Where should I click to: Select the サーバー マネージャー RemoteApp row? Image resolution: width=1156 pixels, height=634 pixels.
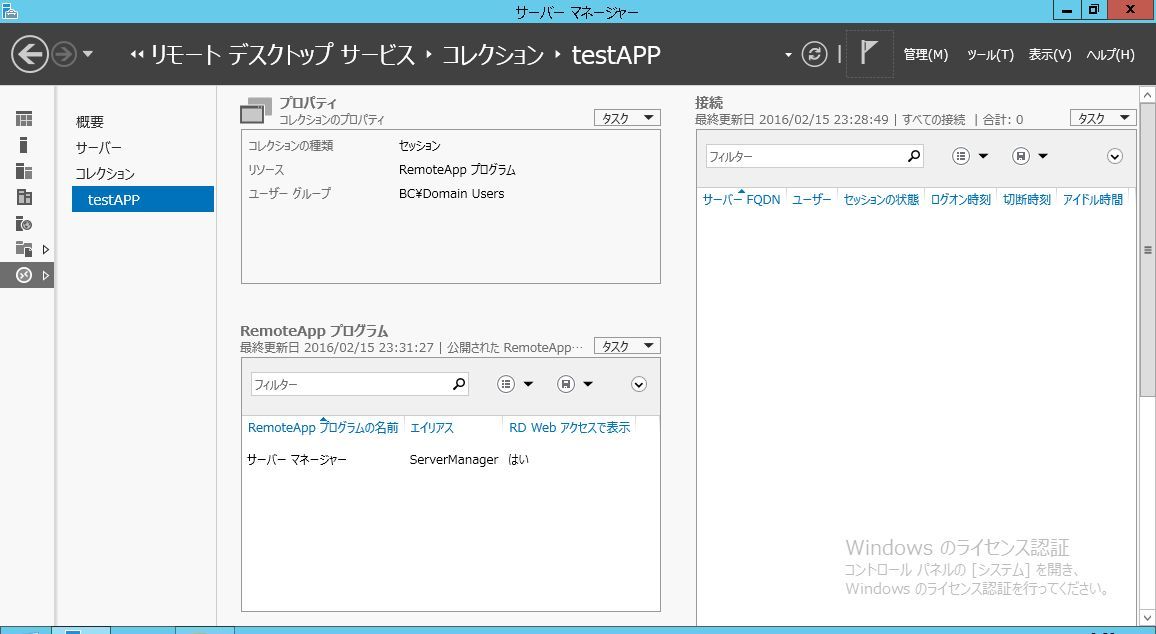[450, 459]
